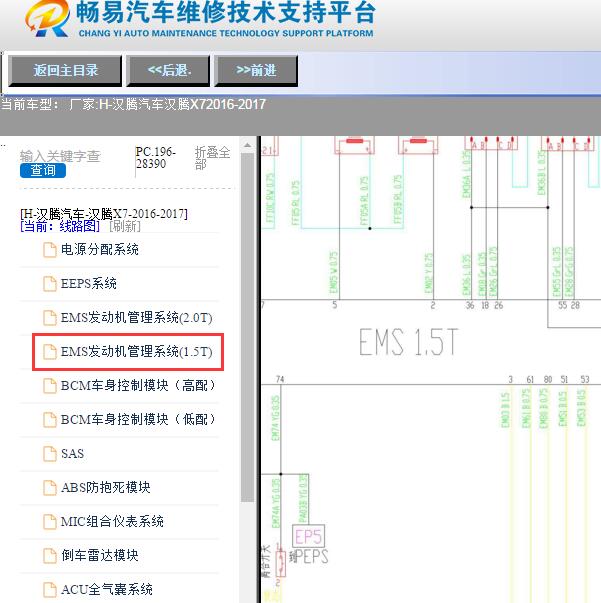
Task: Click the [H-汉腾汽车-汉腾X7-2016-2017] heading
Action: click(x=104, y=213)
